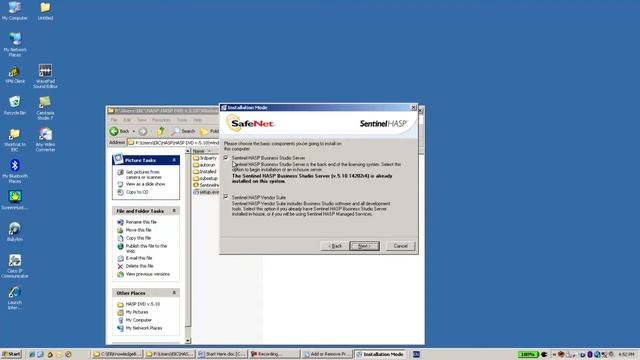
Task: Open My Computer desktop icon
Action: [15, 11]
